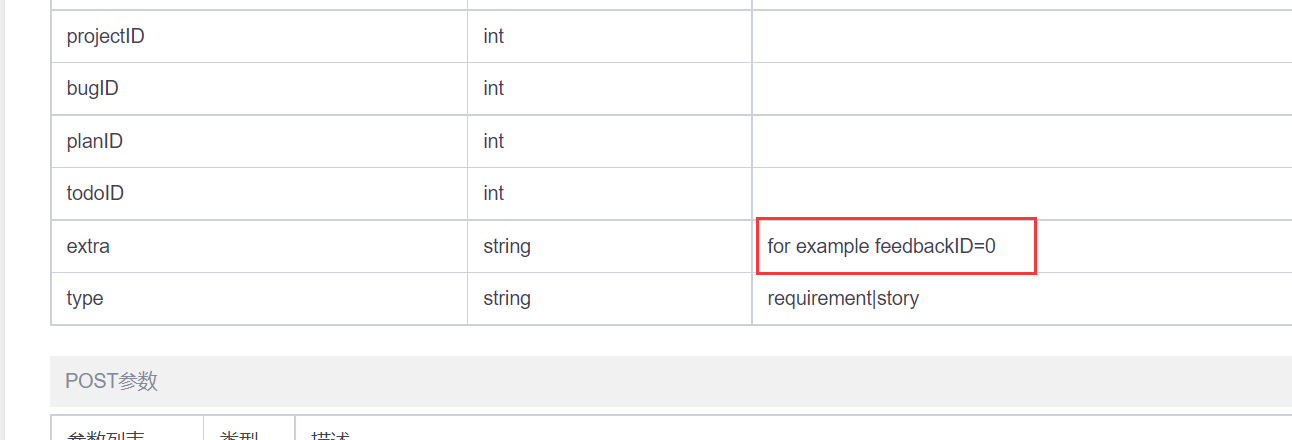Click the POST参数 section header
This screenshot has height=440, width=1292.
pos(111,381)
